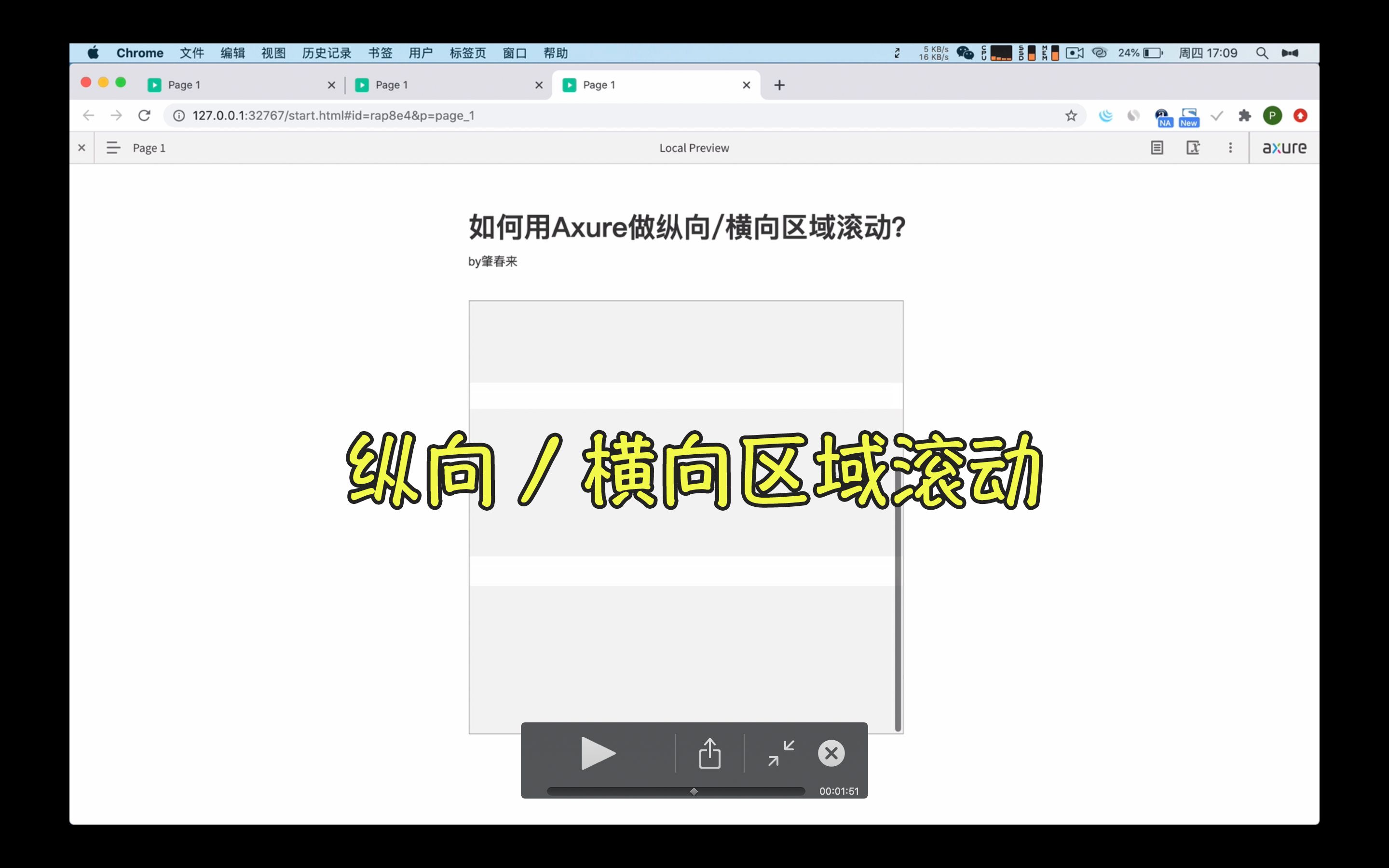Viewport: 1389px width, 868px height.
Task: Open the 书签 bookmarks menu
Action: pyautogui.click(x=380, y=53)
